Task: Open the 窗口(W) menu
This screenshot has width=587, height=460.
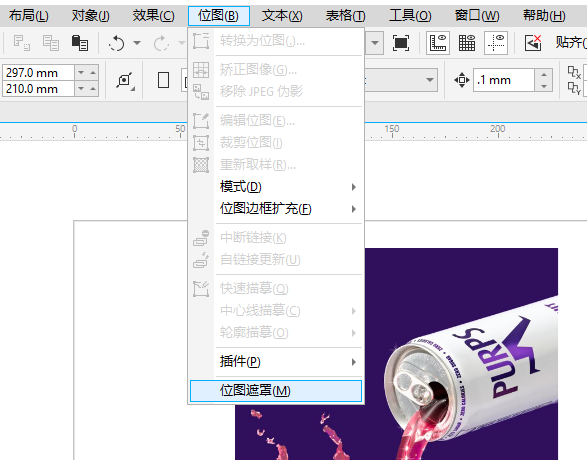Action: click(477, 16)
